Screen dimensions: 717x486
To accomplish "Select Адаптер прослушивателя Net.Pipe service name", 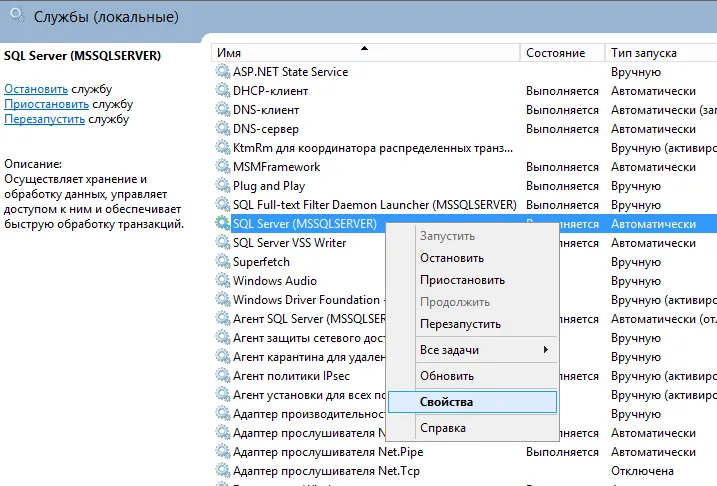I will [x=328, y=452].
